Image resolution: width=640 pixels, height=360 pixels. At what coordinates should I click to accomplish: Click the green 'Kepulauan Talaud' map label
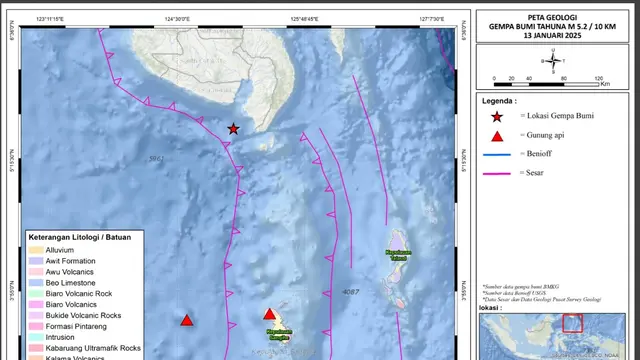tap(398, 255)
